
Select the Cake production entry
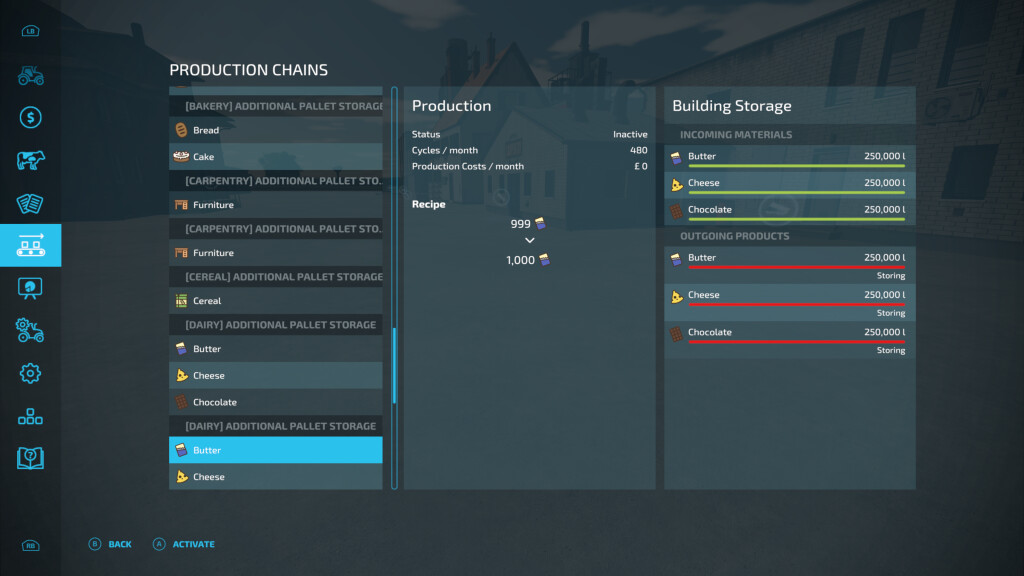[x=276, y=157]
